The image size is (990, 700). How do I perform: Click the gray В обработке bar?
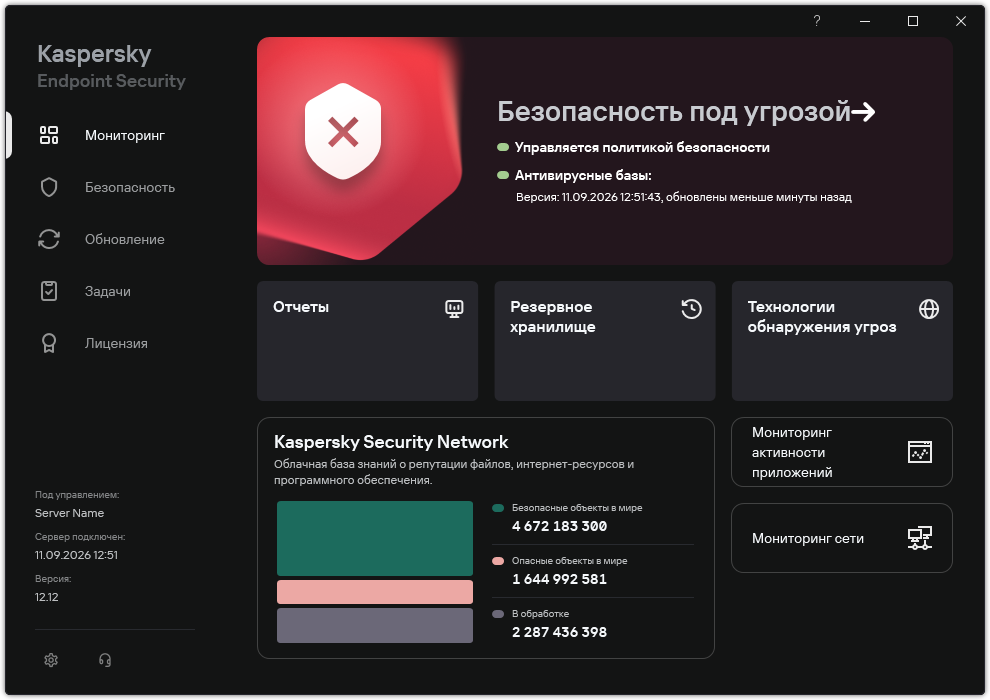tap(375, 626)
